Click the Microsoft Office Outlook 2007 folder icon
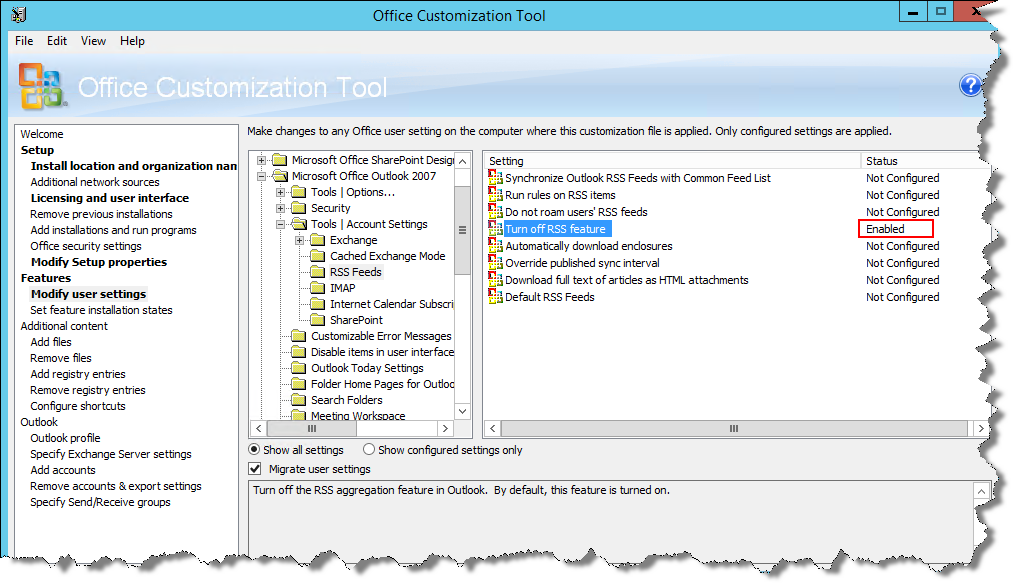Image resolution: width=1013 pixels, height=583 pixels. coord(279,176)
